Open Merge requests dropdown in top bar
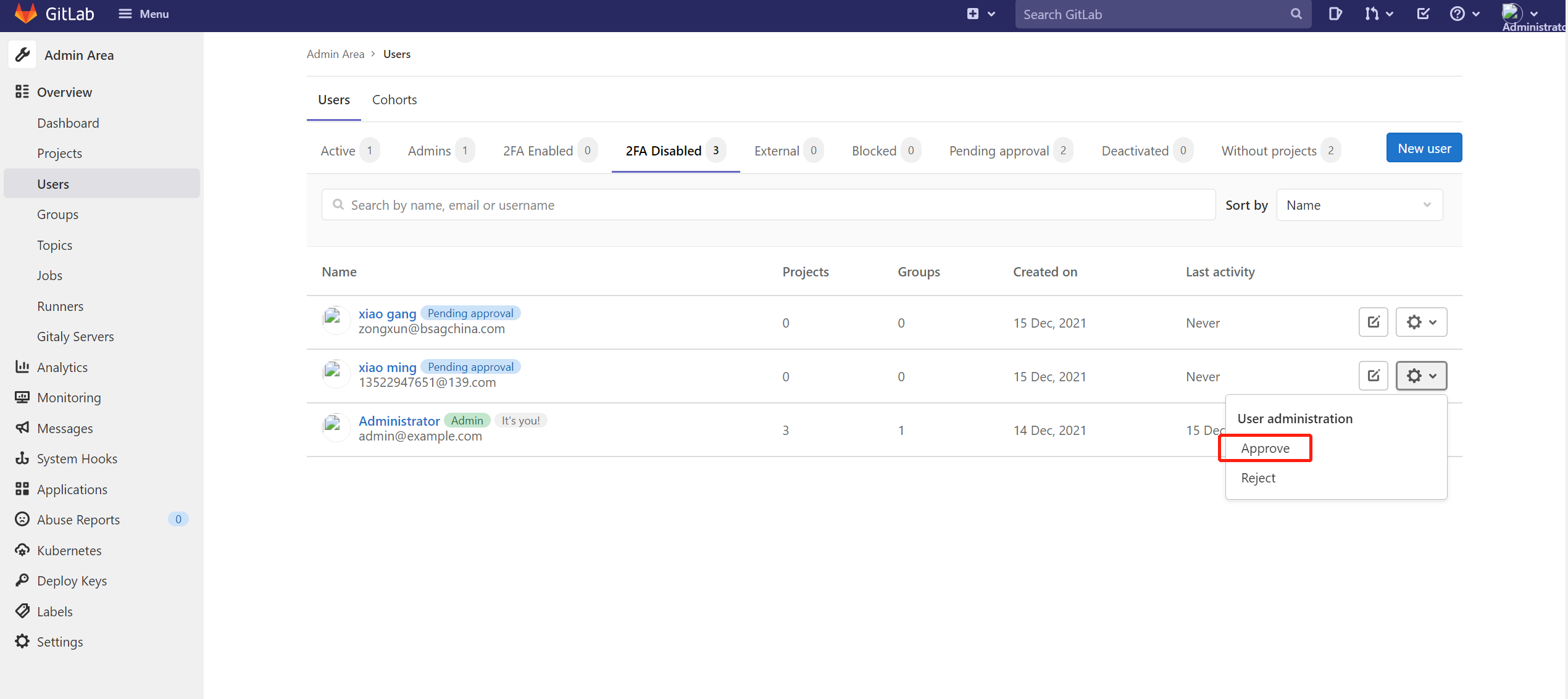 click(x=1378, y=14)
